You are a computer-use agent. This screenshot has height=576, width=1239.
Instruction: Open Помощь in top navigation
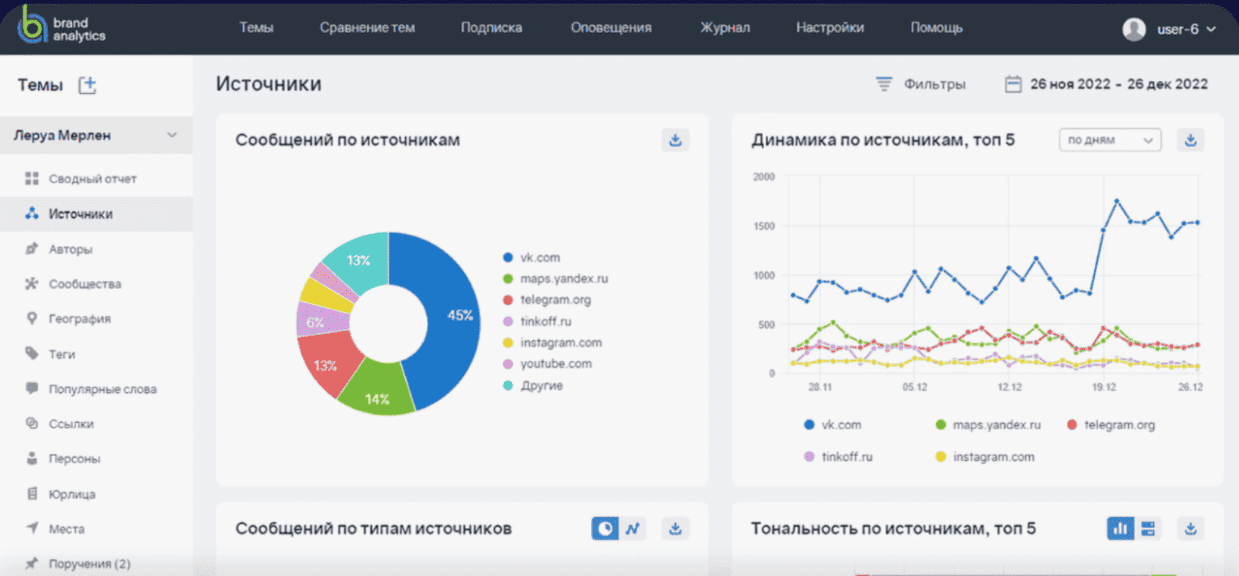point(937,28)
